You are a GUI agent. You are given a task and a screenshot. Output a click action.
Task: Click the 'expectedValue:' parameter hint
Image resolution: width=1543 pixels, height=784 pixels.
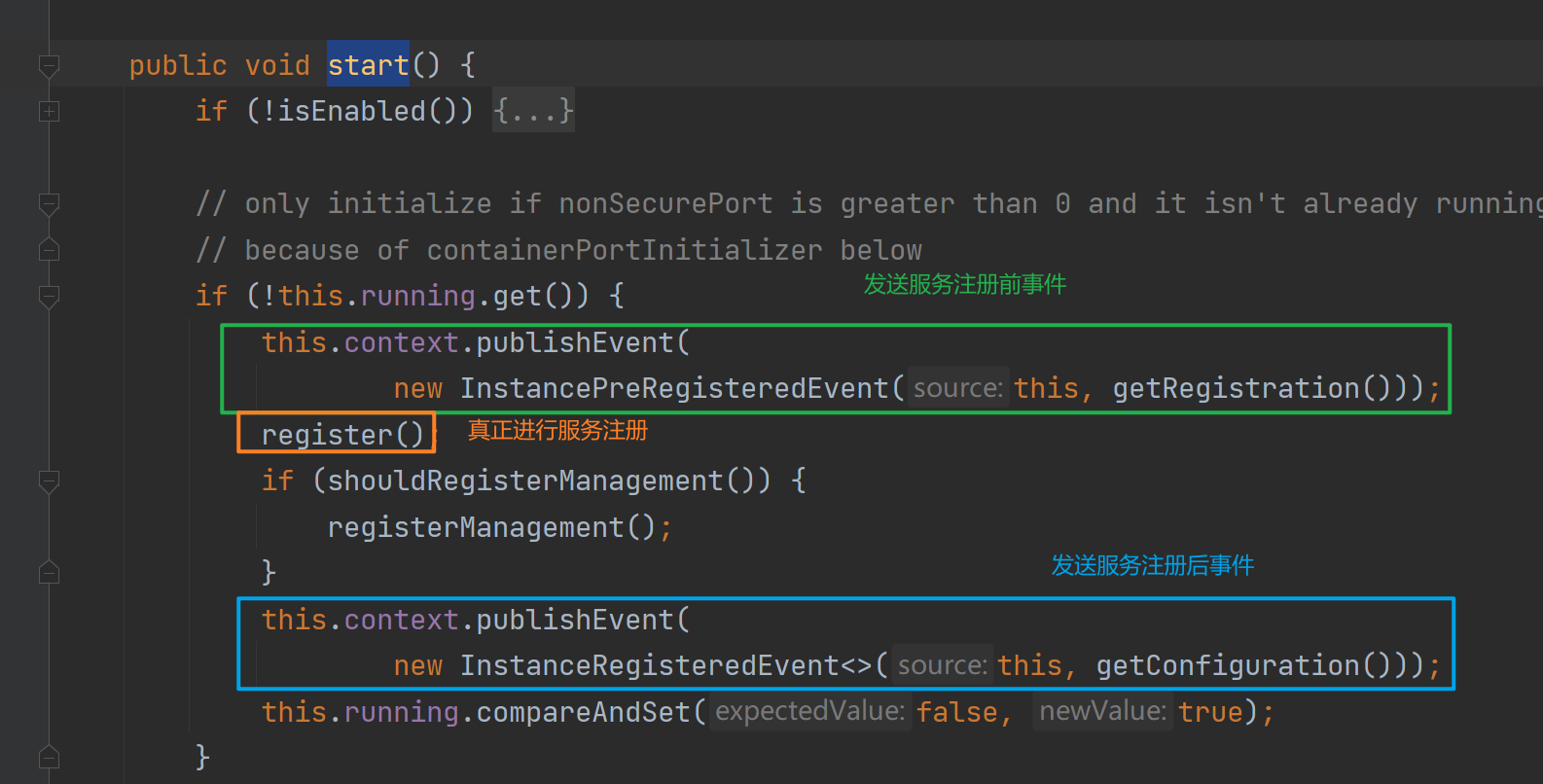click(x=809, y=711)
